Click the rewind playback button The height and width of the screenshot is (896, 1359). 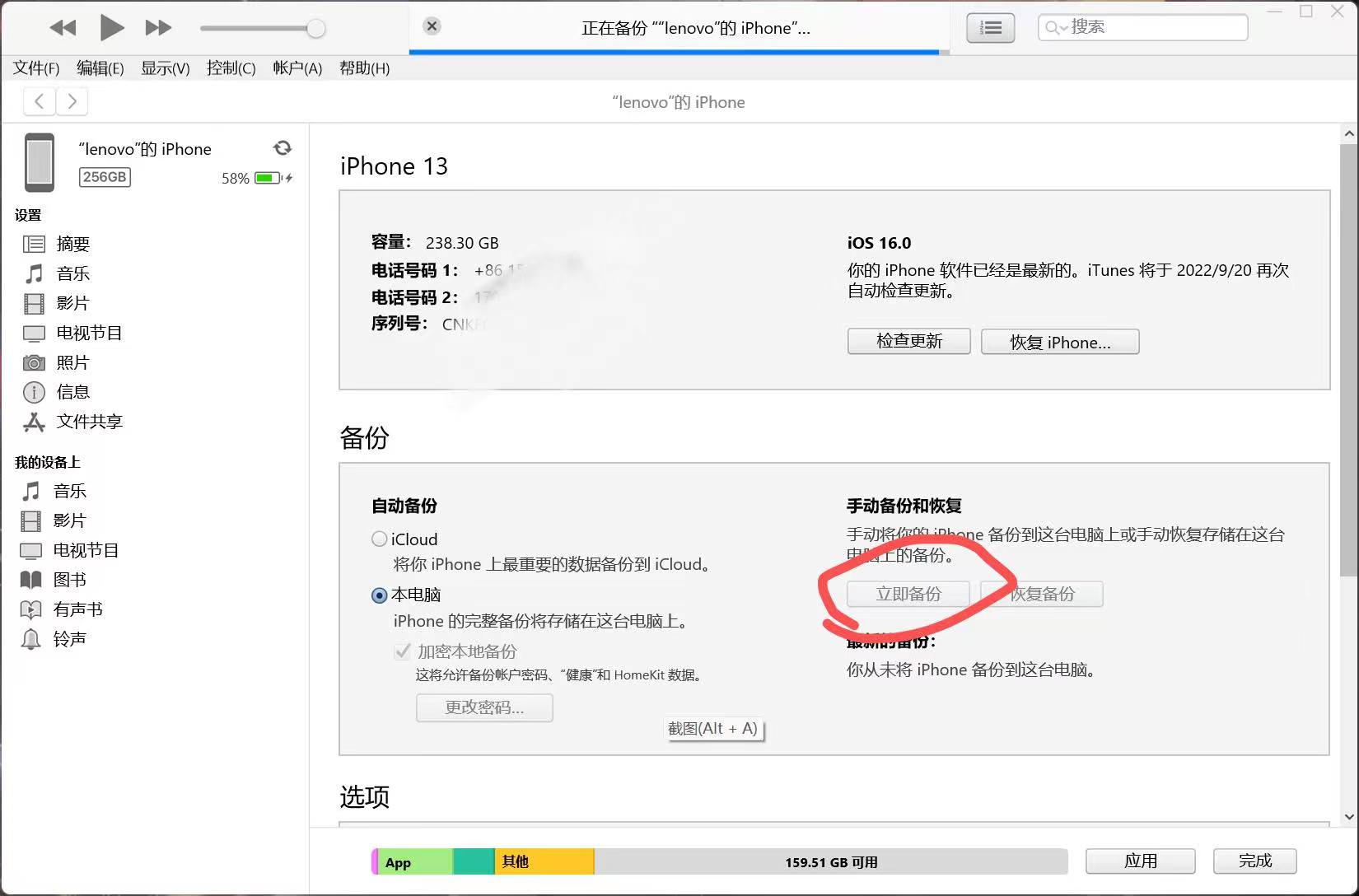(63, 28)
